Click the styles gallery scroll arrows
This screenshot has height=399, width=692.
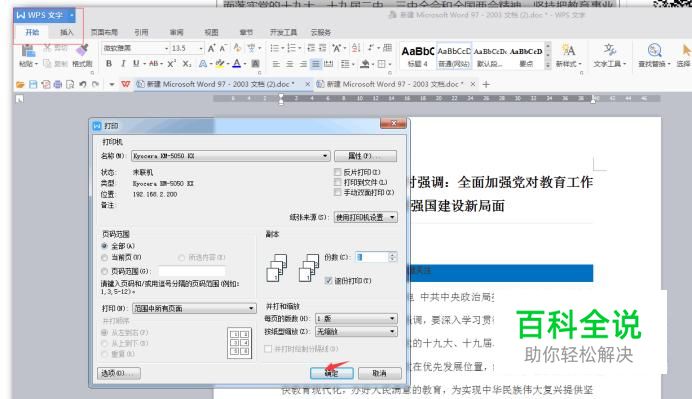coord(548,56)
